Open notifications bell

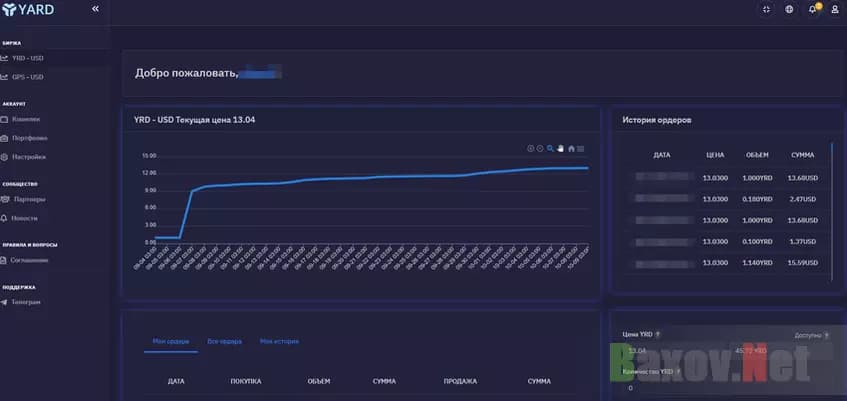(813, 9)
